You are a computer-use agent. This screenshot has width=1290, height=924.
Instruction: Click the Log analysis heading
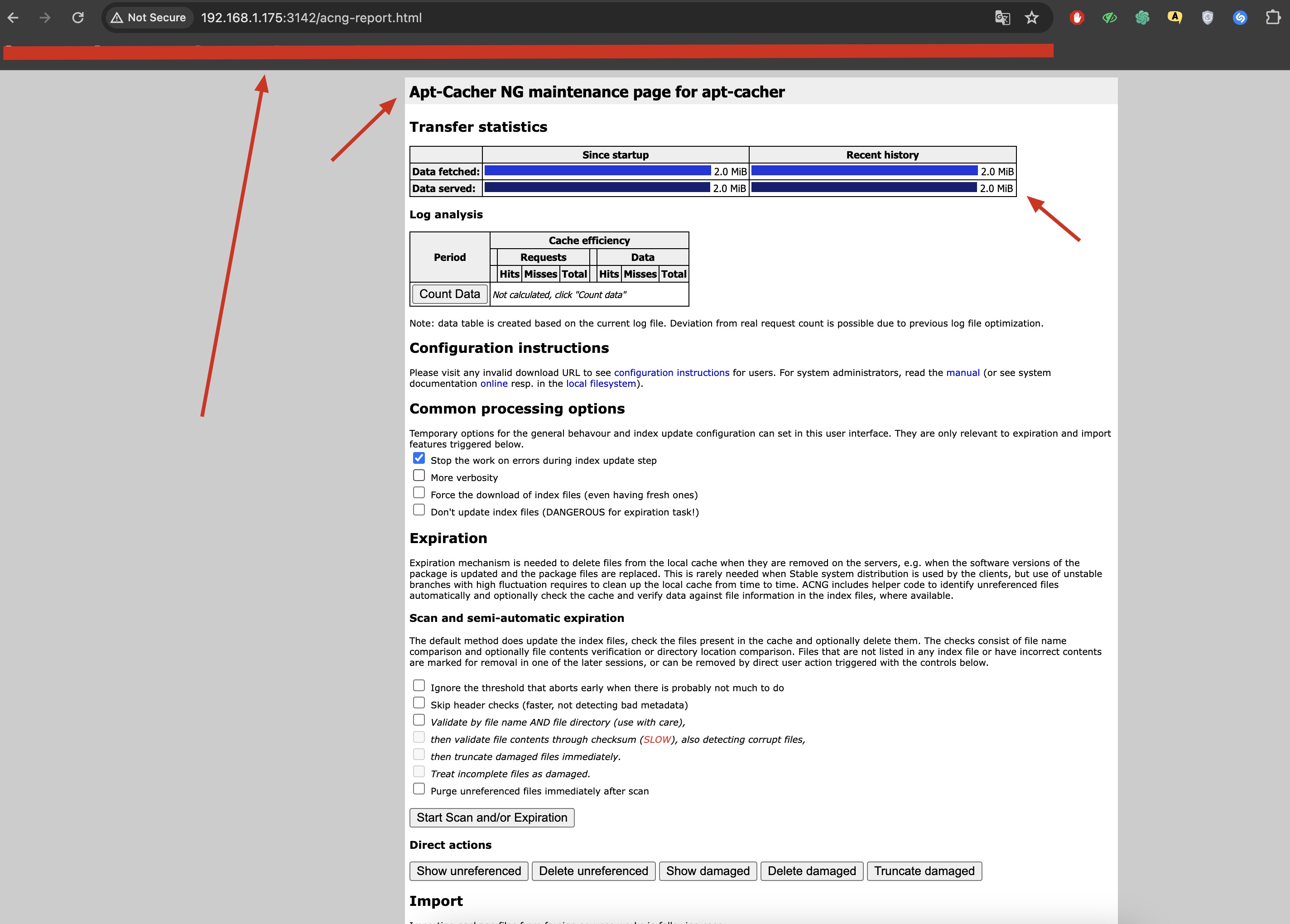click(446, 215)
